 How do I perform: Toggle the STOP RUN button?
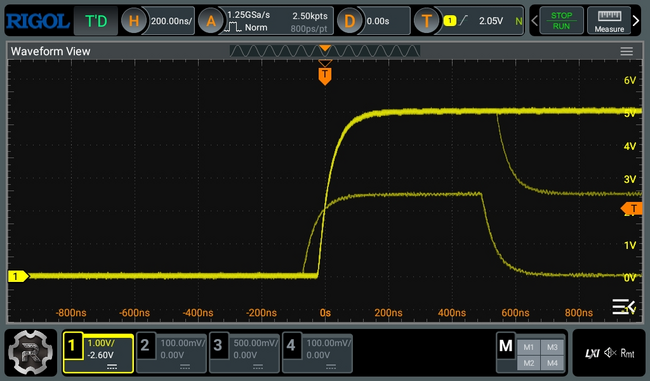[561, 21]
